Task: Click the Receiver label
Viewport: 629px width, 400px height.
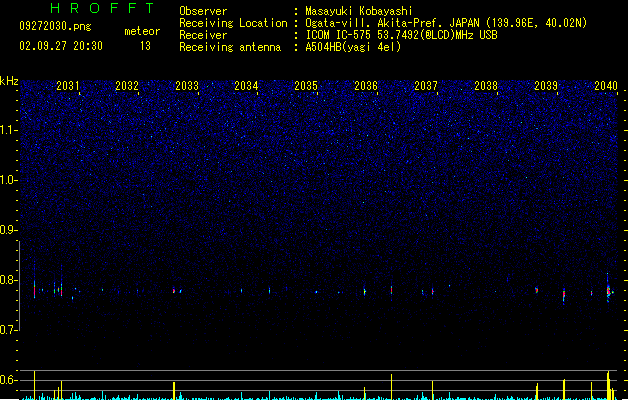Action: point(203,35)
